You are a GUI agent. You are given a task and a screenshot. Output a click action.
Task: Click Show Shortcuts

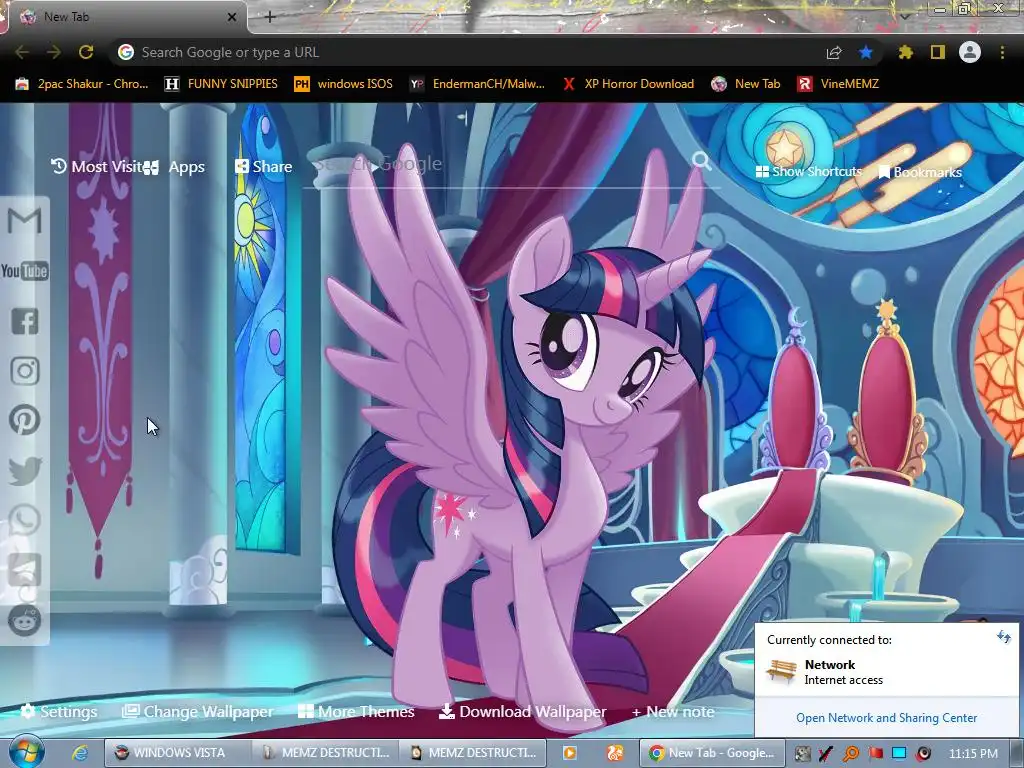pyautogui.click(x=809, y=172)
